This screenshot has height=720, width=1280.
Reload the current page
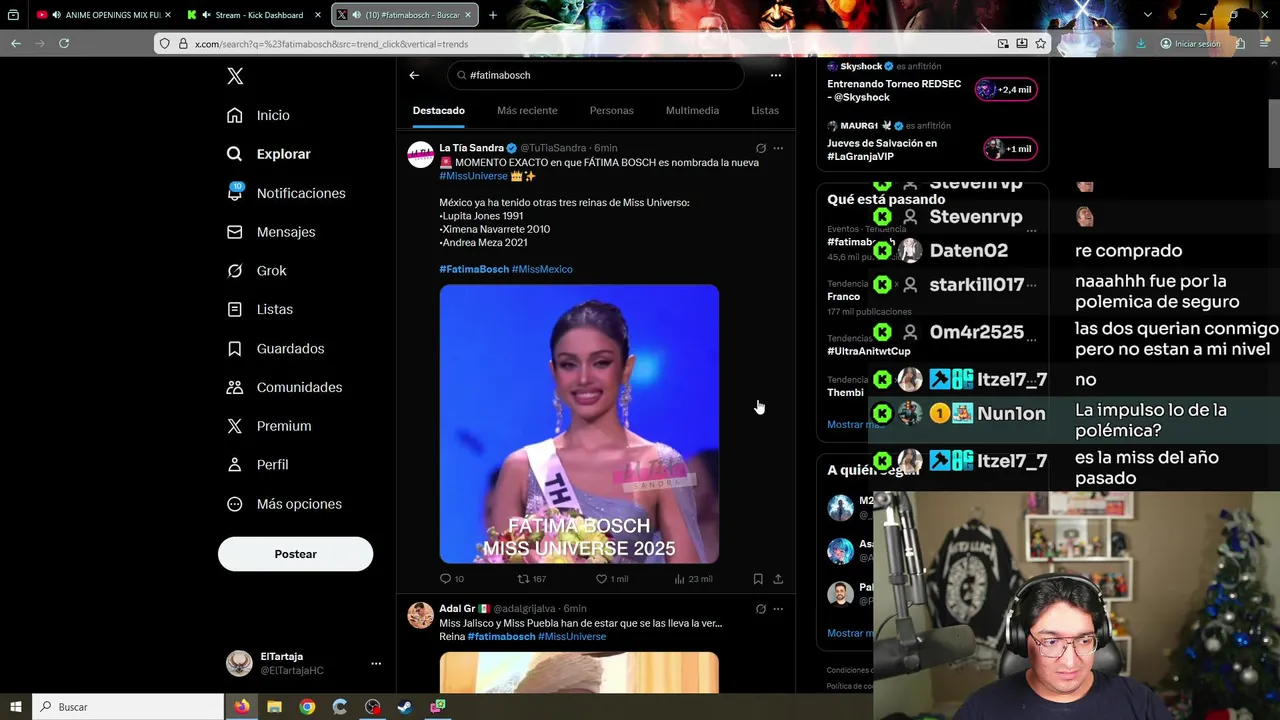pyautogui.click(x=64, y=44)
